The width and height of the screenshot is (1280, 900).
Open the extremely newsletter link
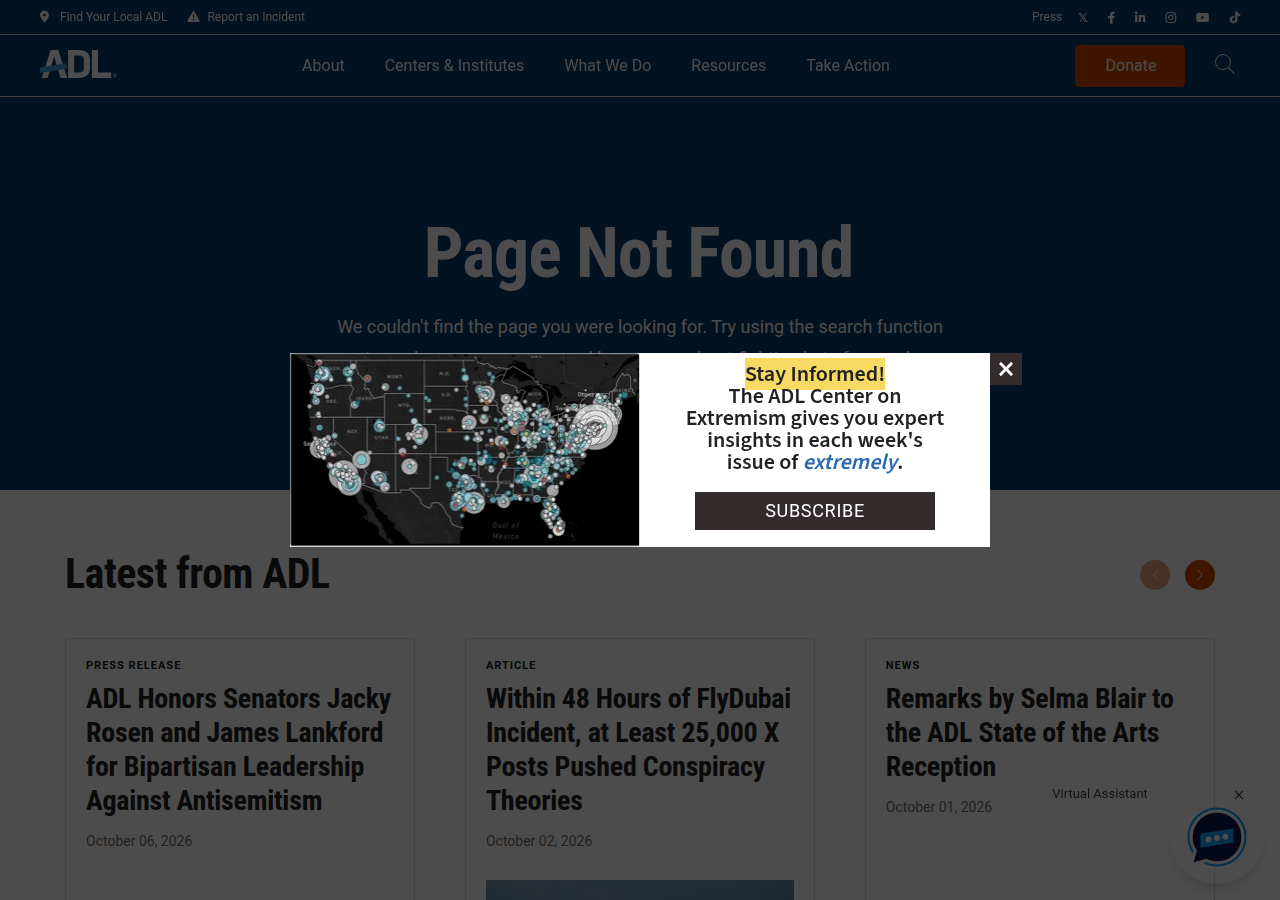850,462
